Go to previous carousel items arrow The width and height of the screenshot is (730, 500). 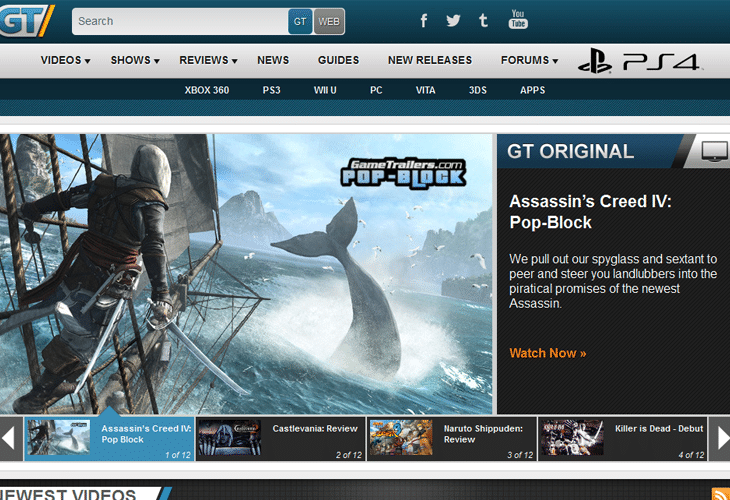click(11, 439)
